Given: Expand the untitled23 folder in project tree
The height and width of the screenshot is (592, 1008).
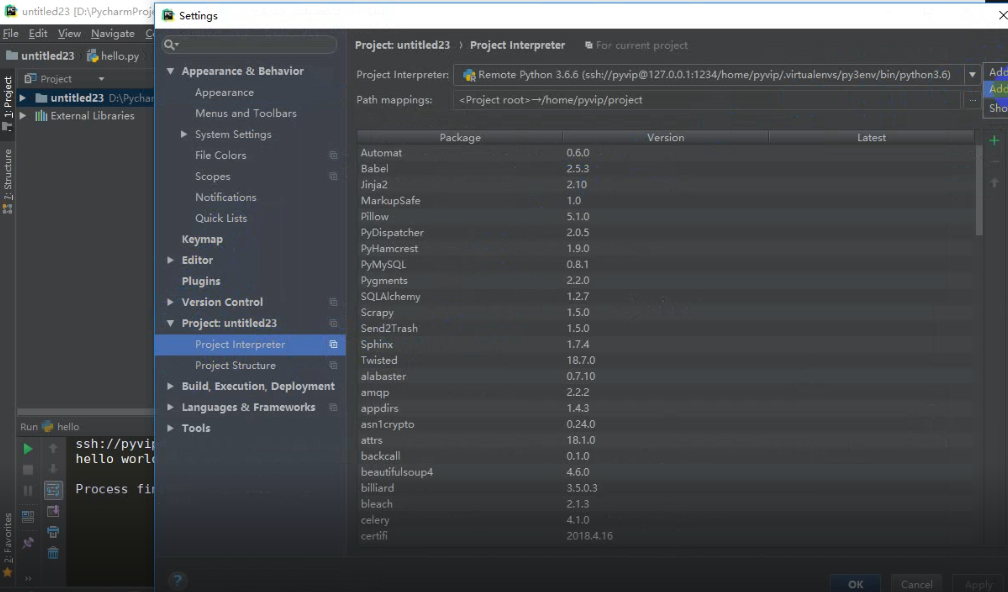Looking at the screenshot, I should 22,98.
